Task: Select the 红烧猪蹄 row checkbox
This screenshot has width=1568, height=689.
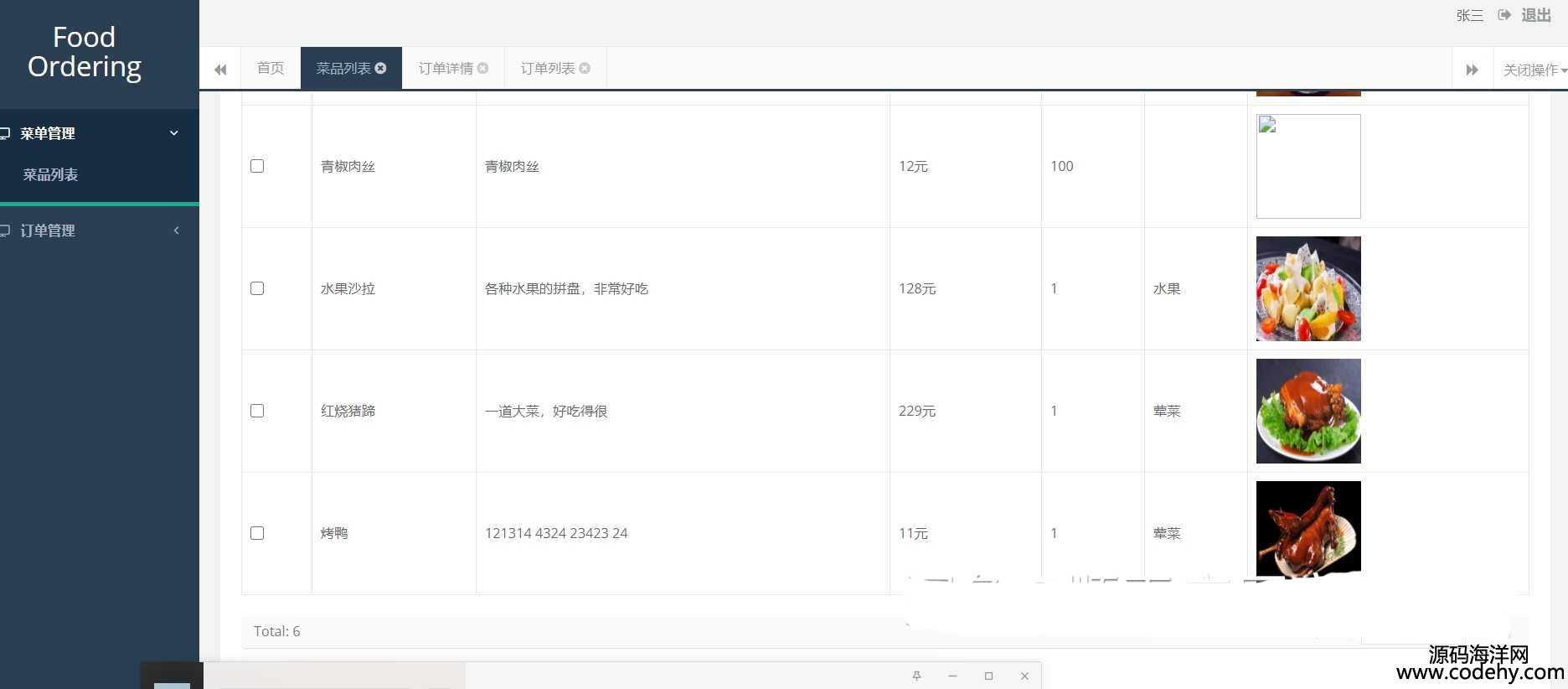Action: [257, 411]
